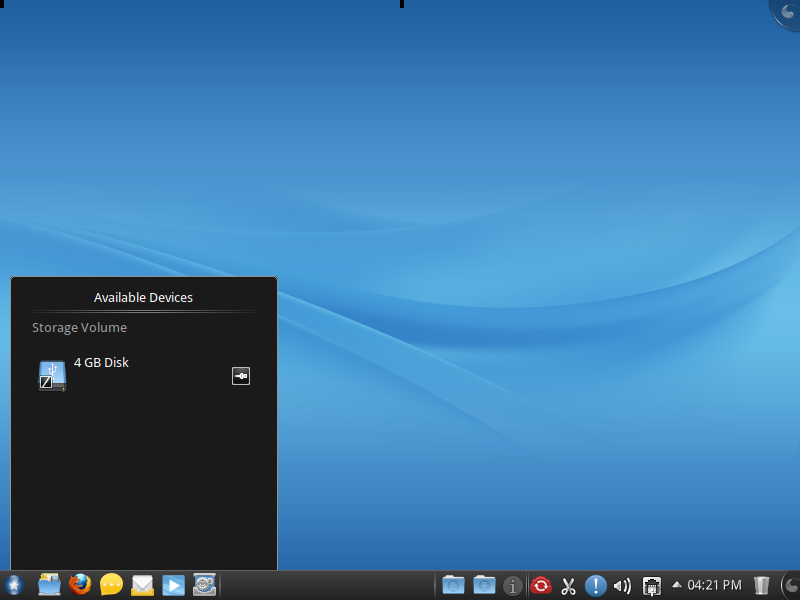The height and width of the screenshot is (600, 800).
Task: Click the red cloud sync tray icon
Action: tap(541, 585)
